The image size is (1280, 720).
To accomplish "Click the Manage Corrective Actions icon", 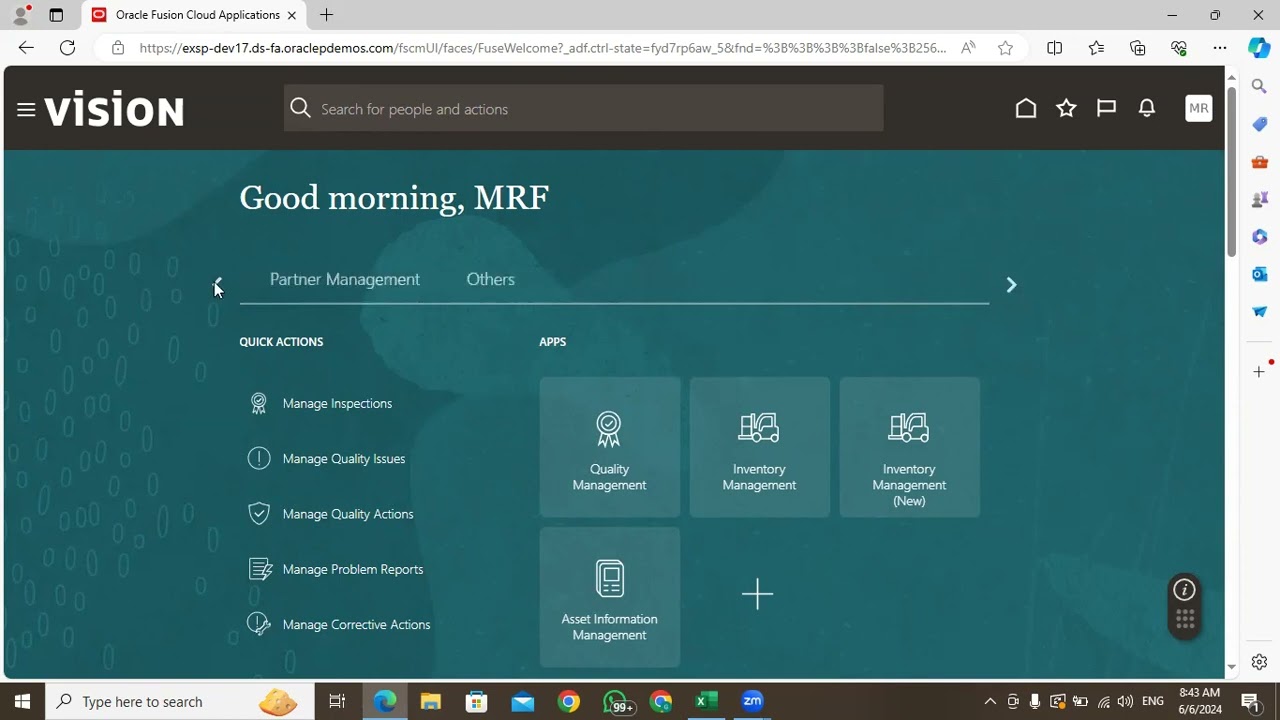I will [259, 624].
